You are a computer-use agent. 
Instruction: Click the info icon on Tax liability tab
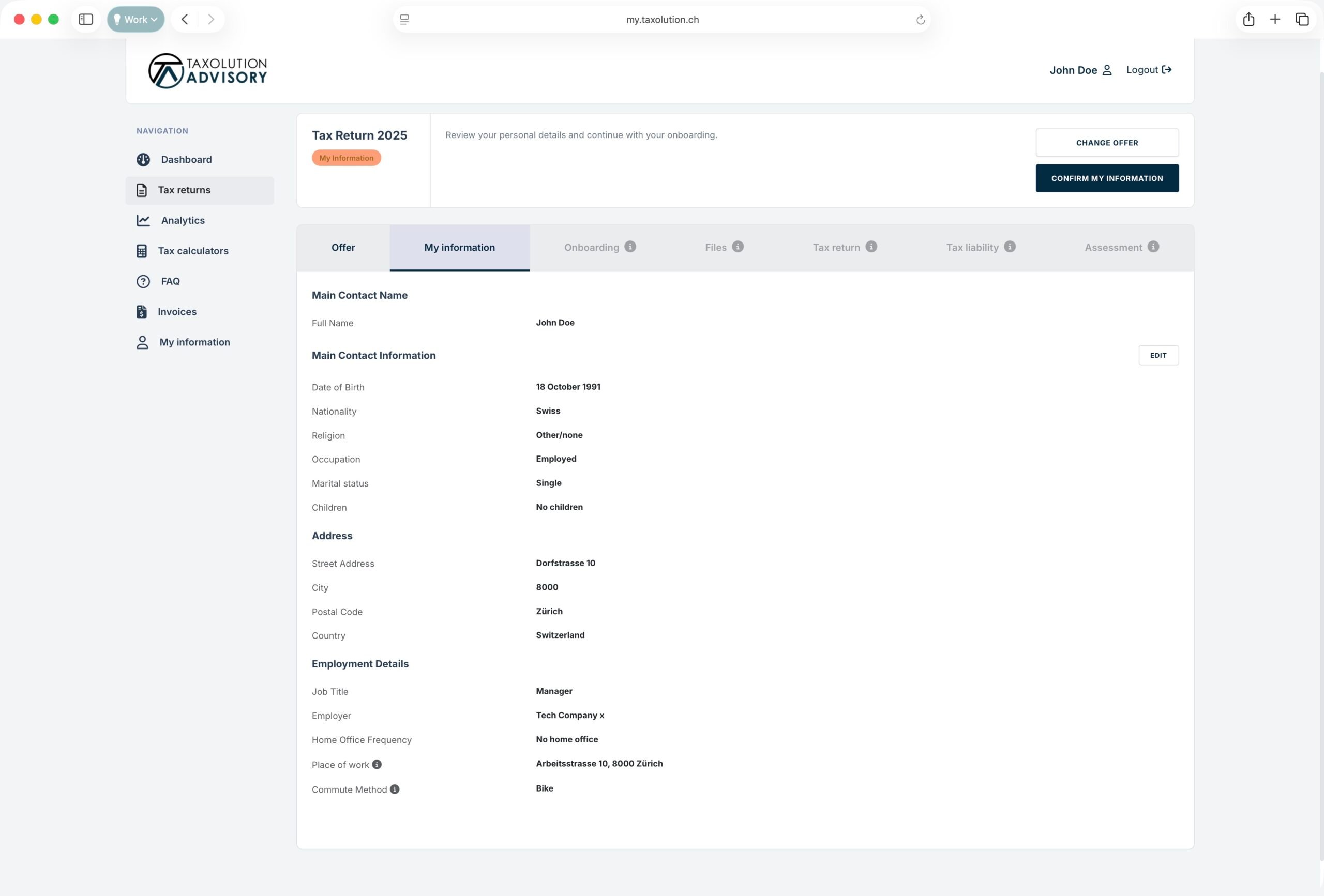coord(1010,247)
